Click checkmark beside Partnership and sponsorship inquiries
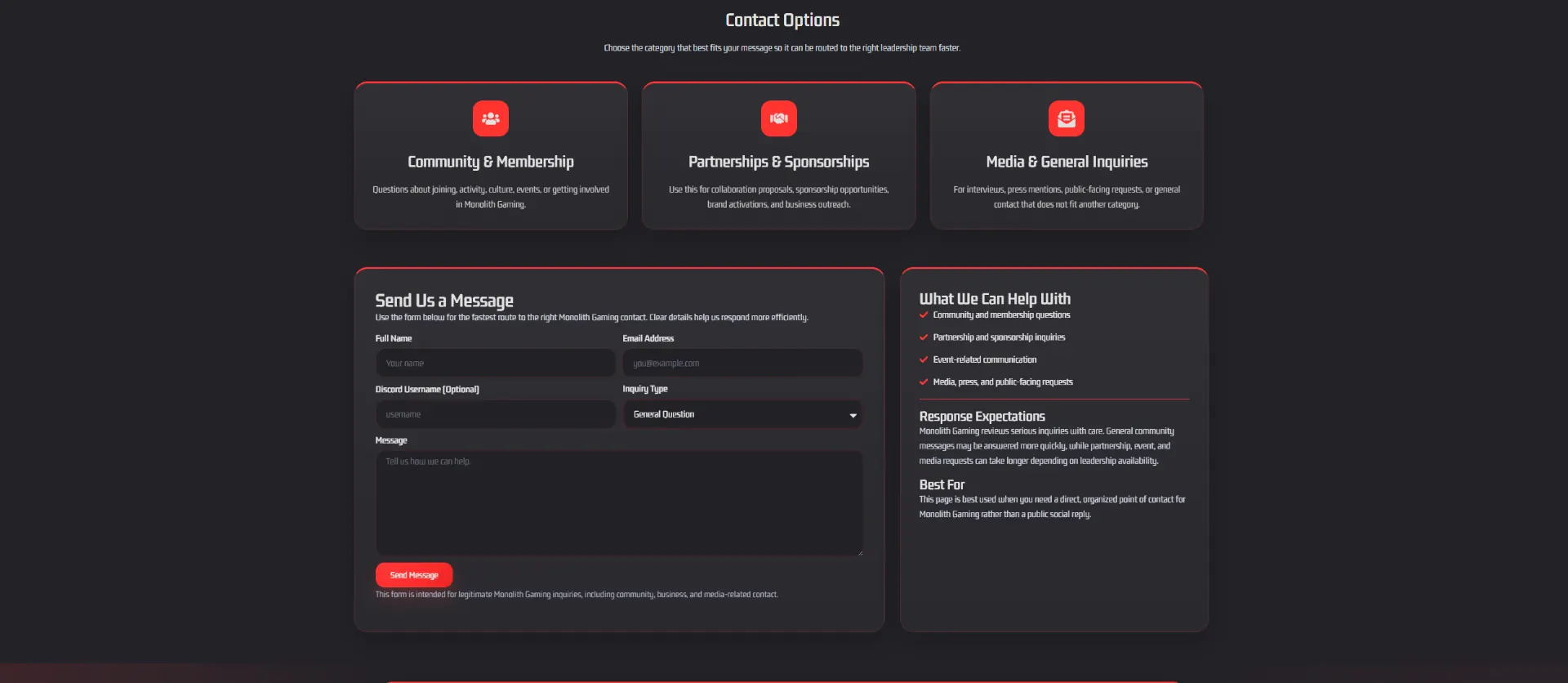This screenshot has height=683, width=1568. click(x=924, y=337)
